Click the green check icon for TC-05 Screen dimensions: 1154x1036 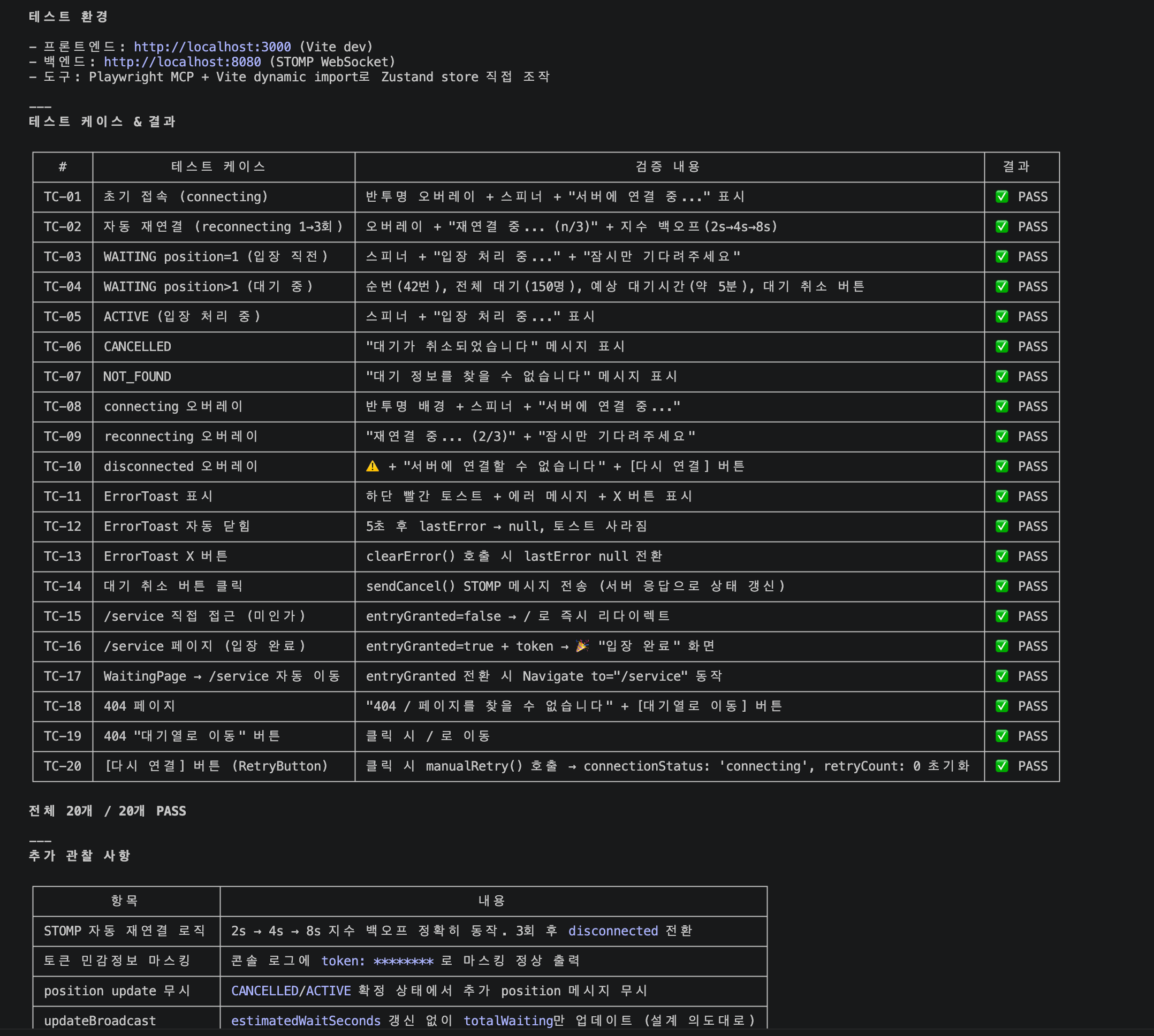(x=1002, y=316)
